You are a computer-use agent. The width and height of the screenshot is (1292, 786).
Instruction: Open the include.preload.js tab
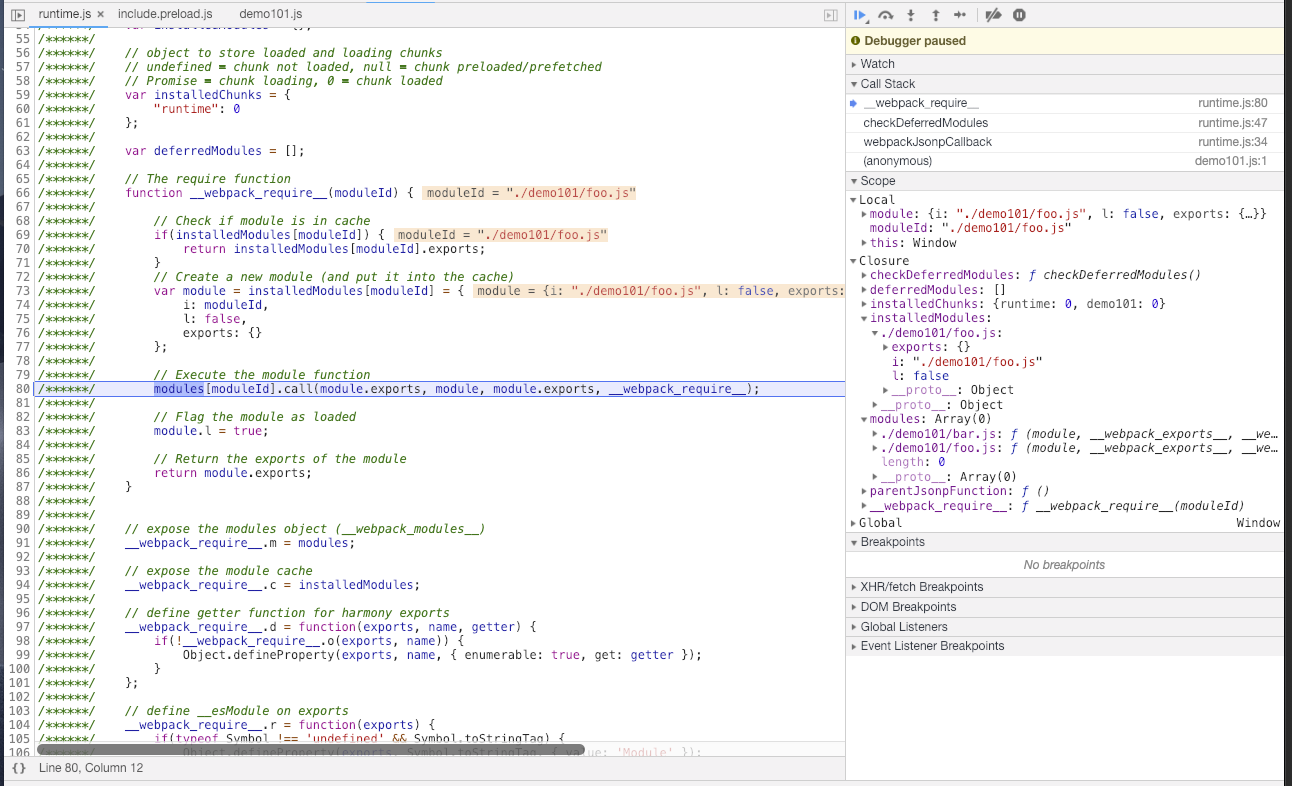(163, 15)
